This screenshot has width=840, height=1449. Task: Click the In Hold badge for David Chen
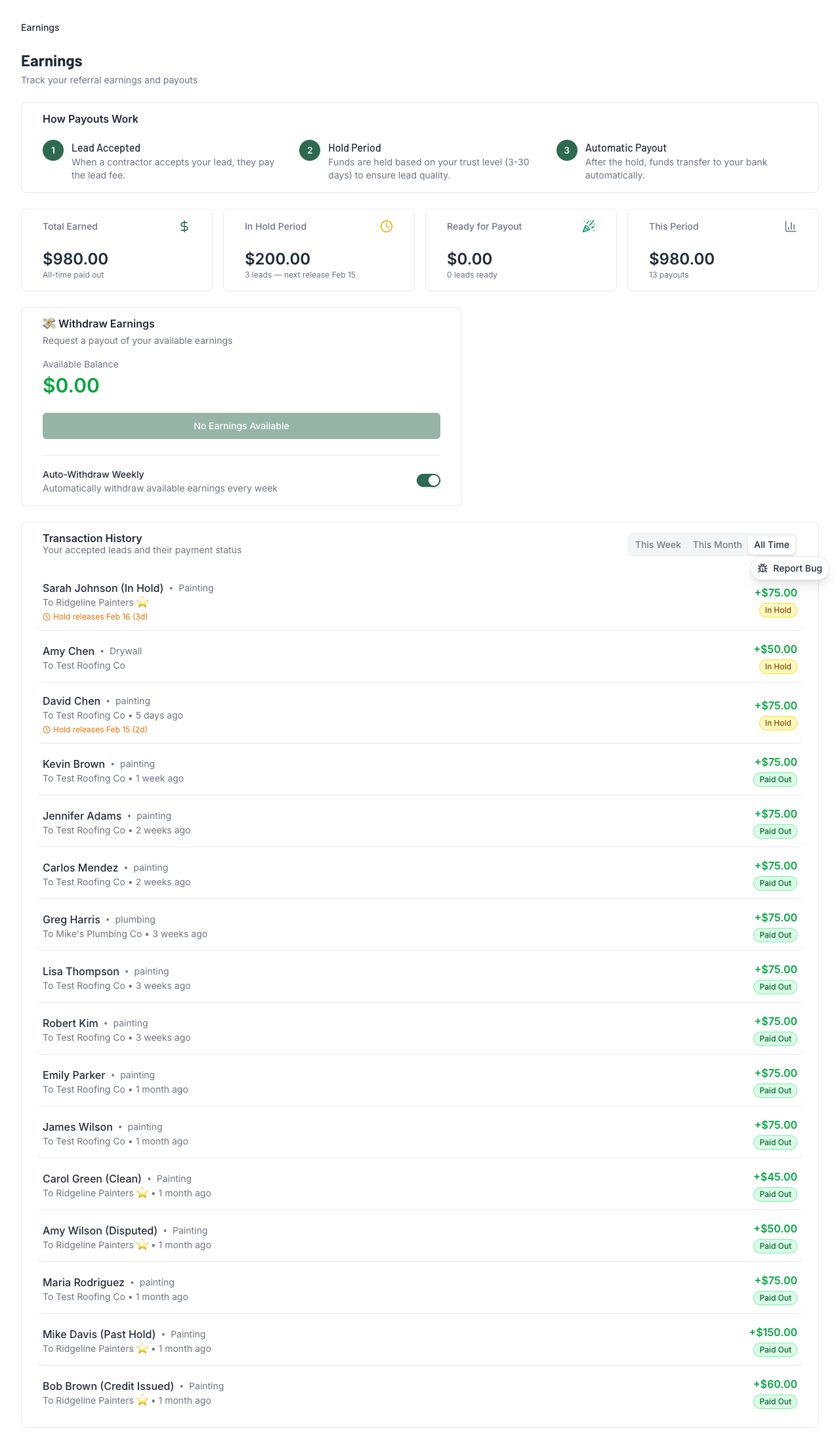[x=778, y=723]
